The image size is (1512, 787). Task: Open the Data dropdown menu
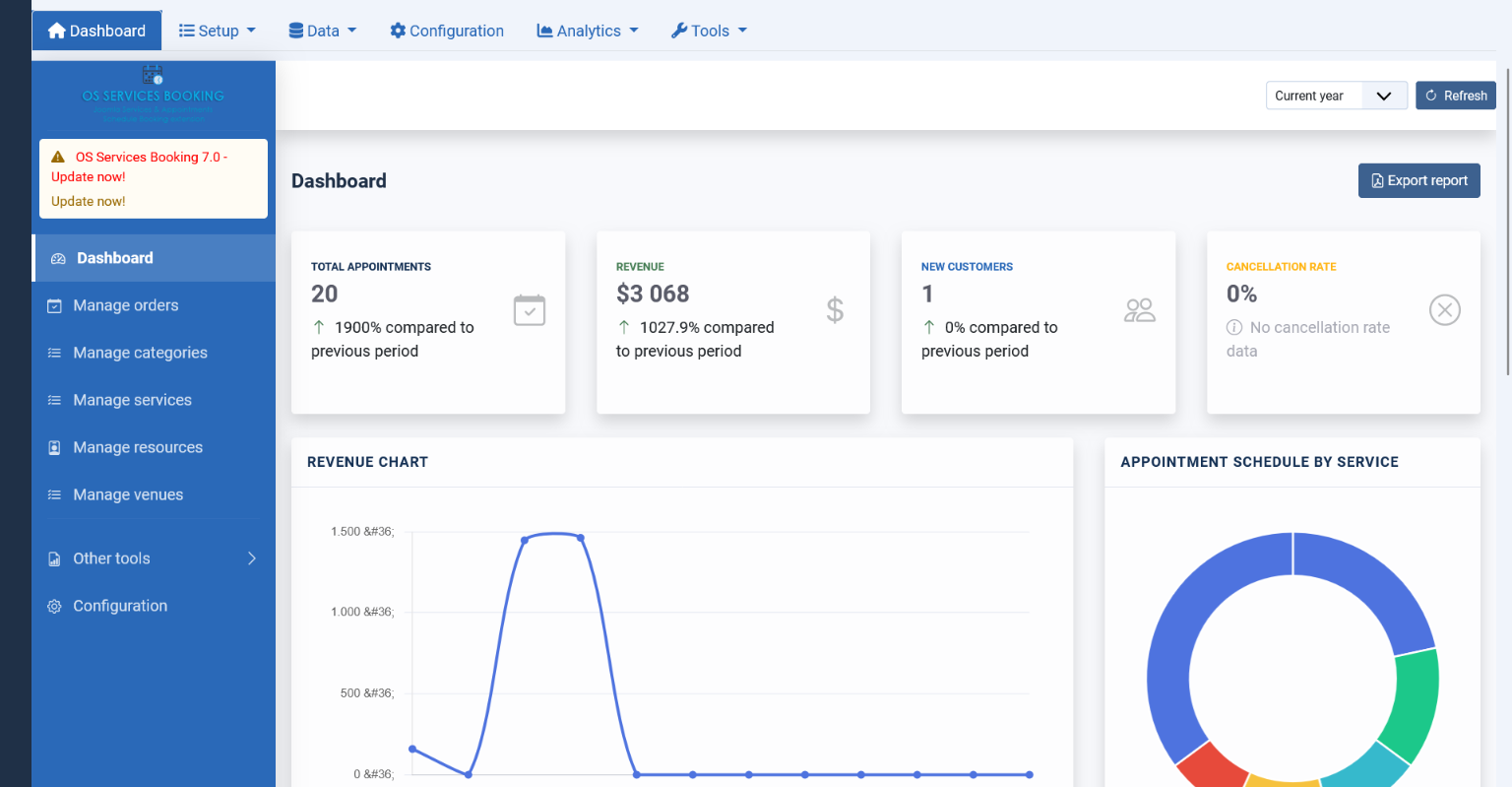322,31
